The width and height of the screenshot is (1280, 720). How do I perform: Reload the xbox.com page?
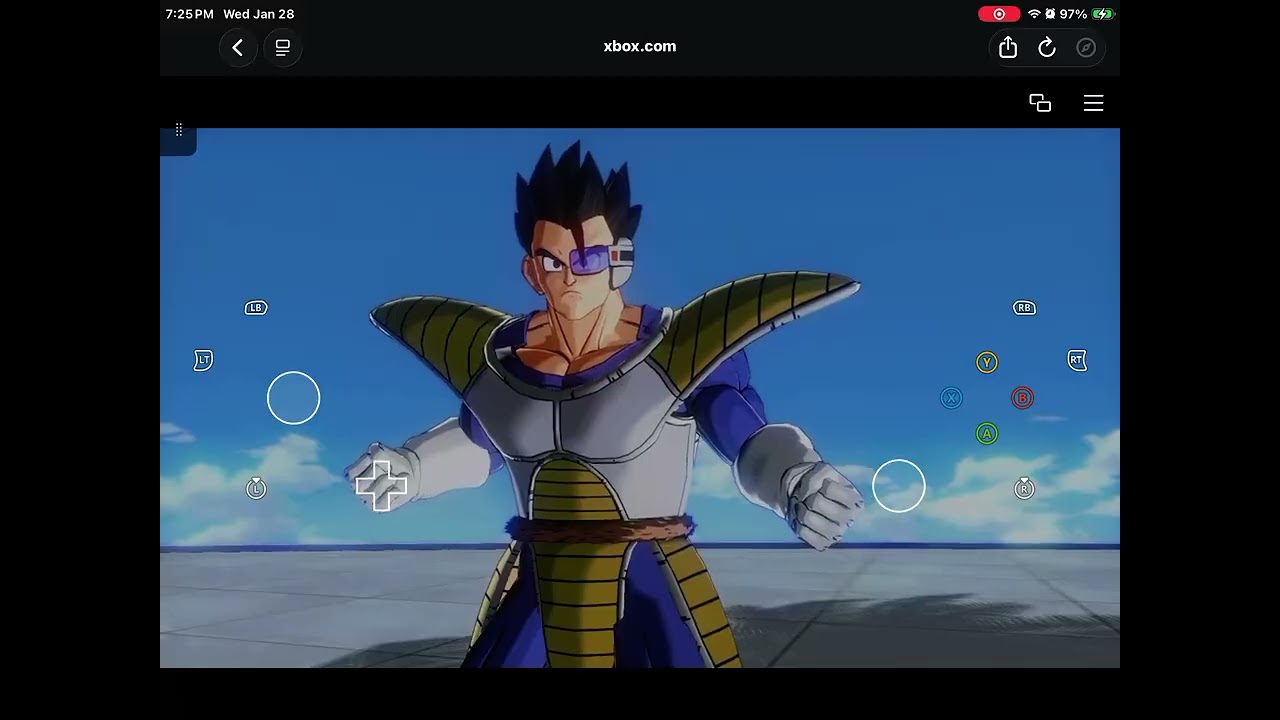[x=1047, y=47]
